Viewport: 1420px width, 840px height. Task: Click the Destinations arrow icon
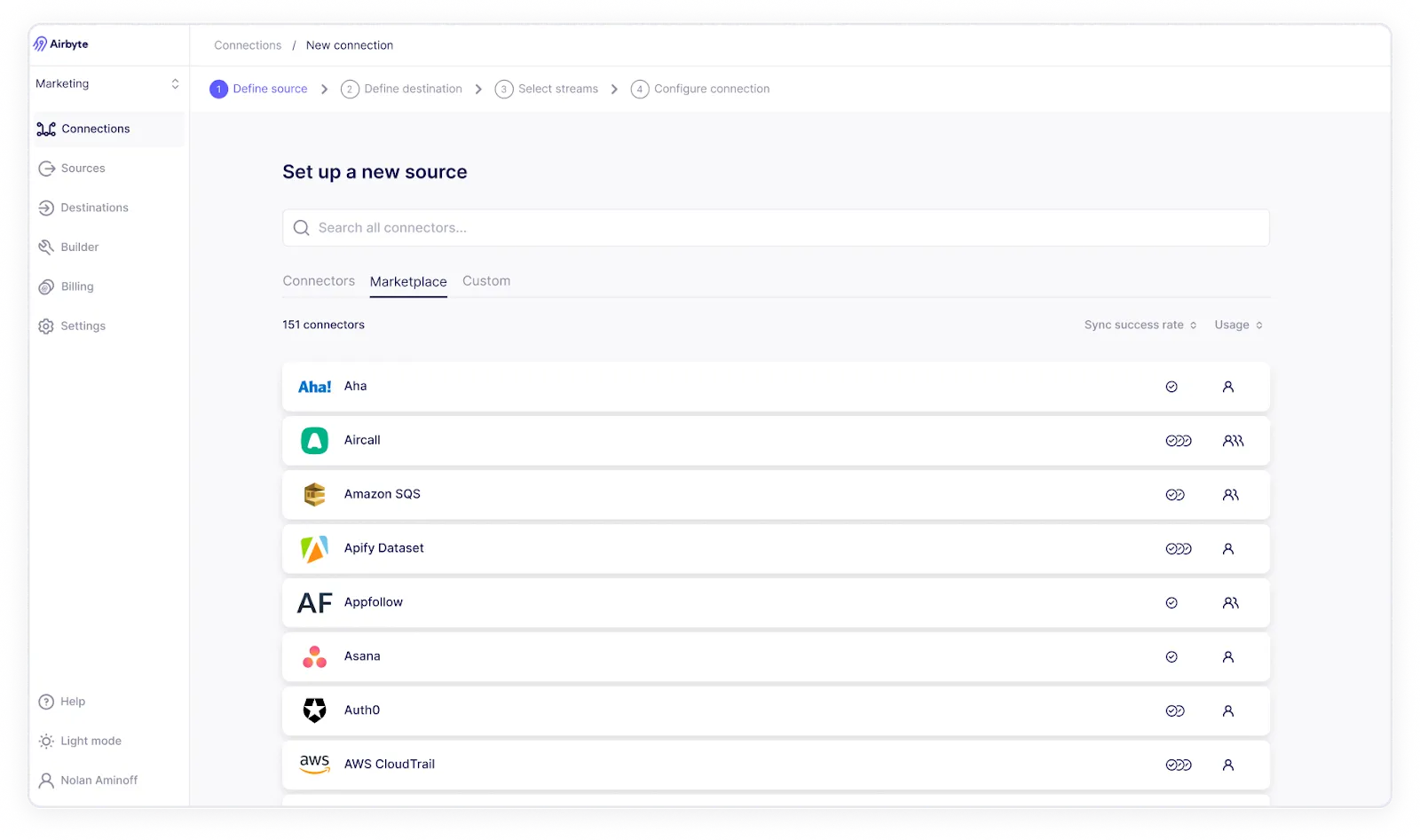coord(46,208)
